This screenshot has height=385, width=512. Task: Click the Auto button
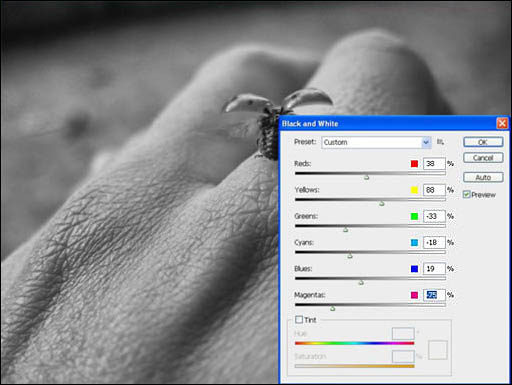(483, 177)
